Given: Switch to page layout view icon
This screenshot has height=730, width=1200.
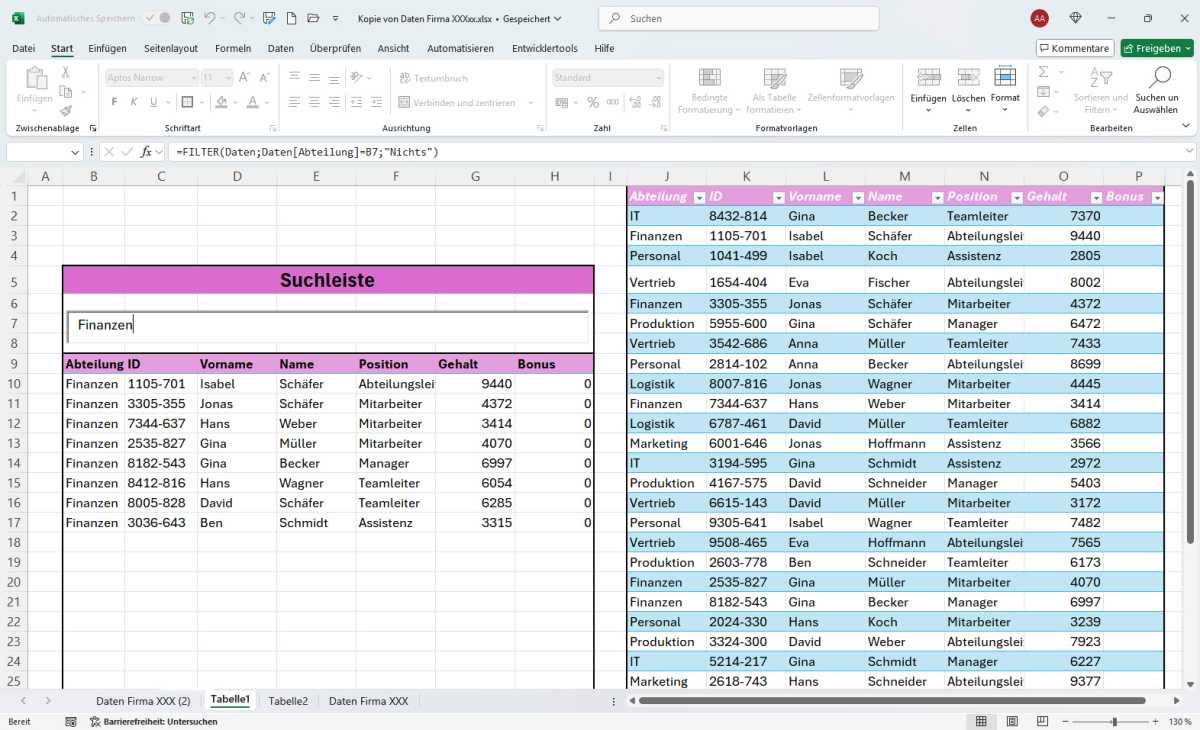Looking at the screenshot, I should click(x=1011, y=721).
